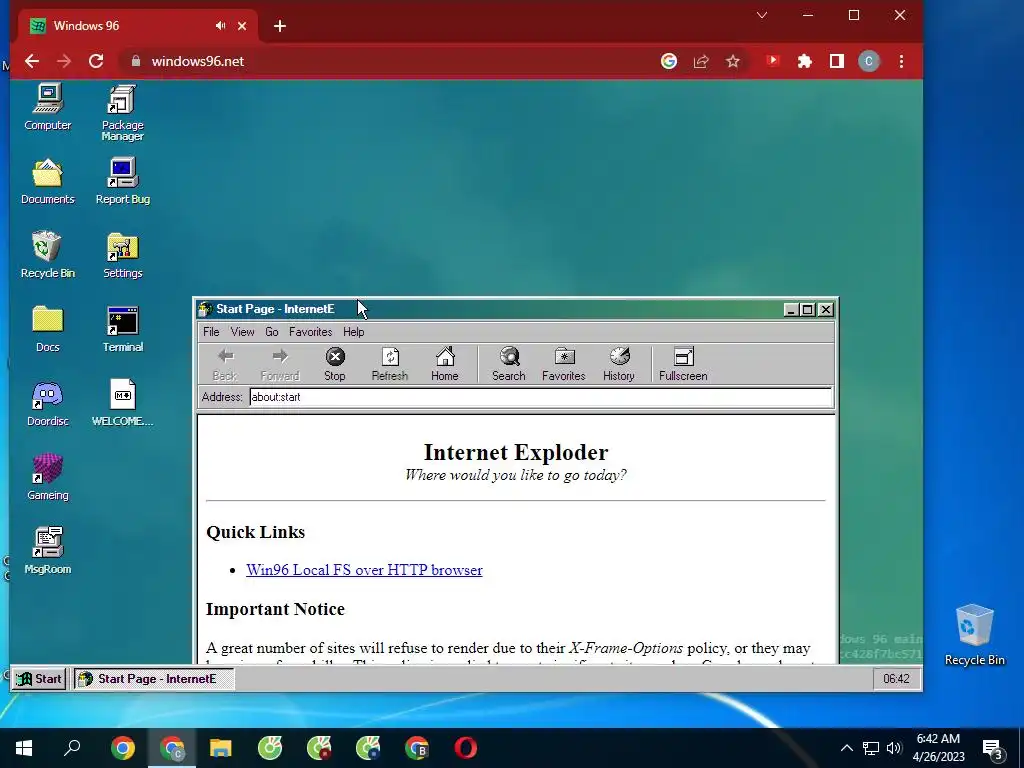
Task: Reload the page in Chrome
Action: point(96,61)
